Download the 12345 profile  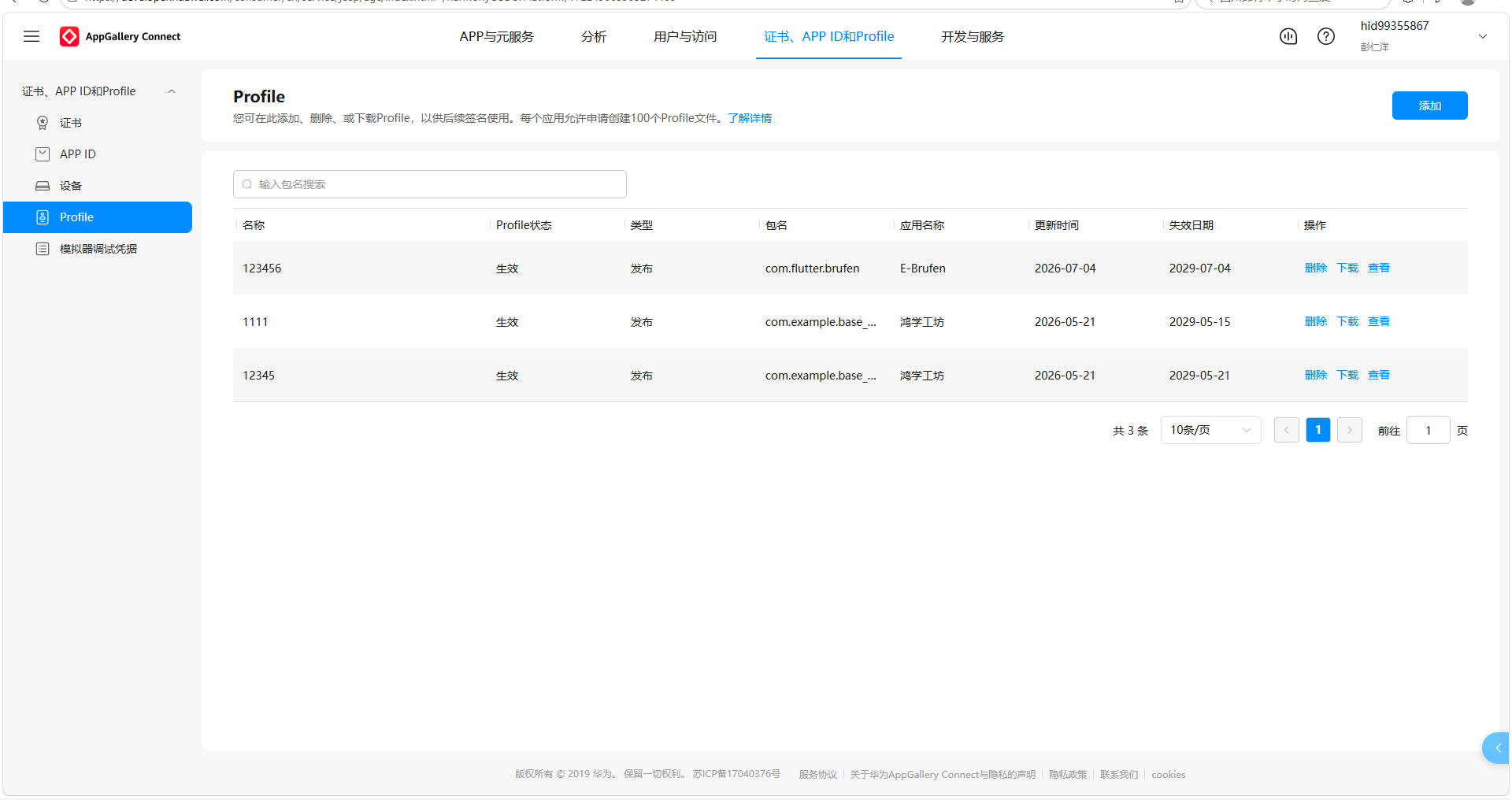click(x=1347, y=375)
